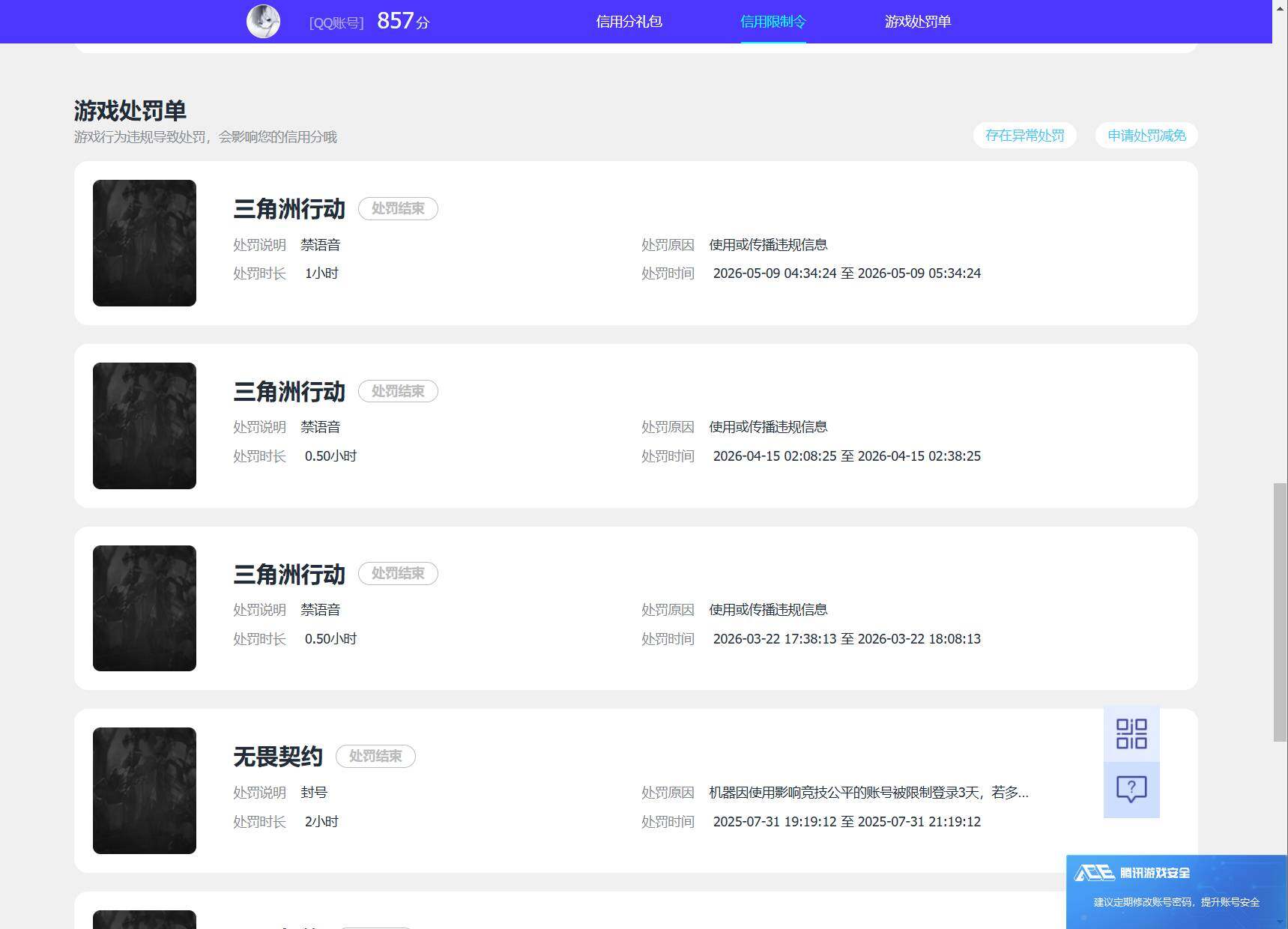The width and height of the screenshot is (1288, 929).
Task: Click the 2小时 penalty duration value
Action: coord(321,822)
